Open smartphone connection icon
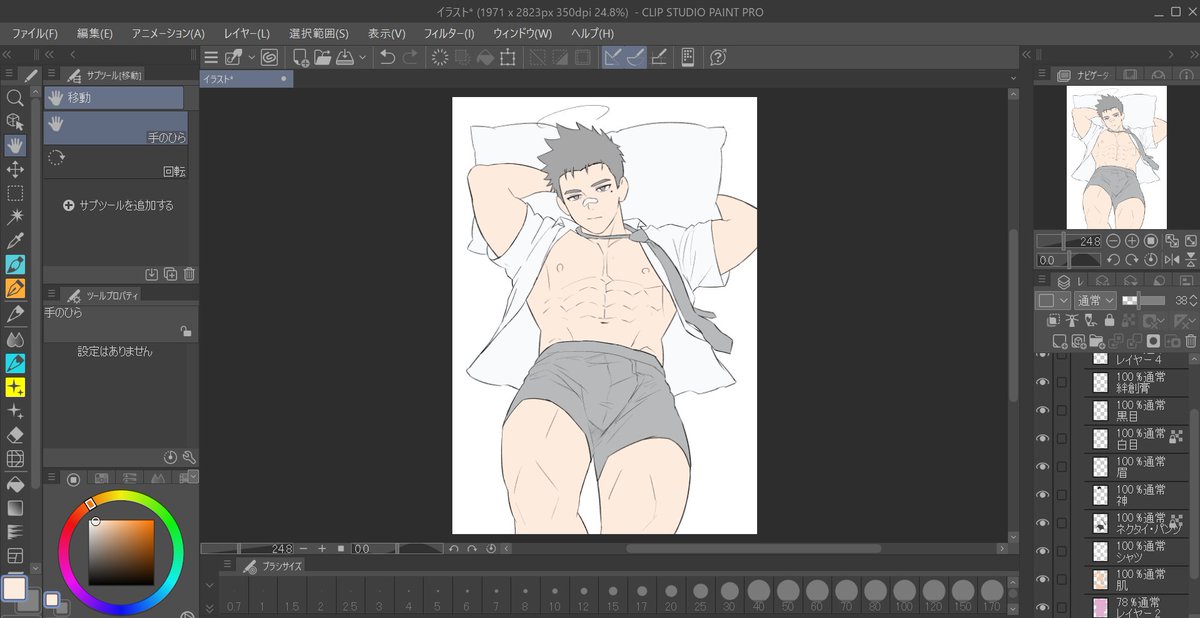 click(x=688, y=57)
